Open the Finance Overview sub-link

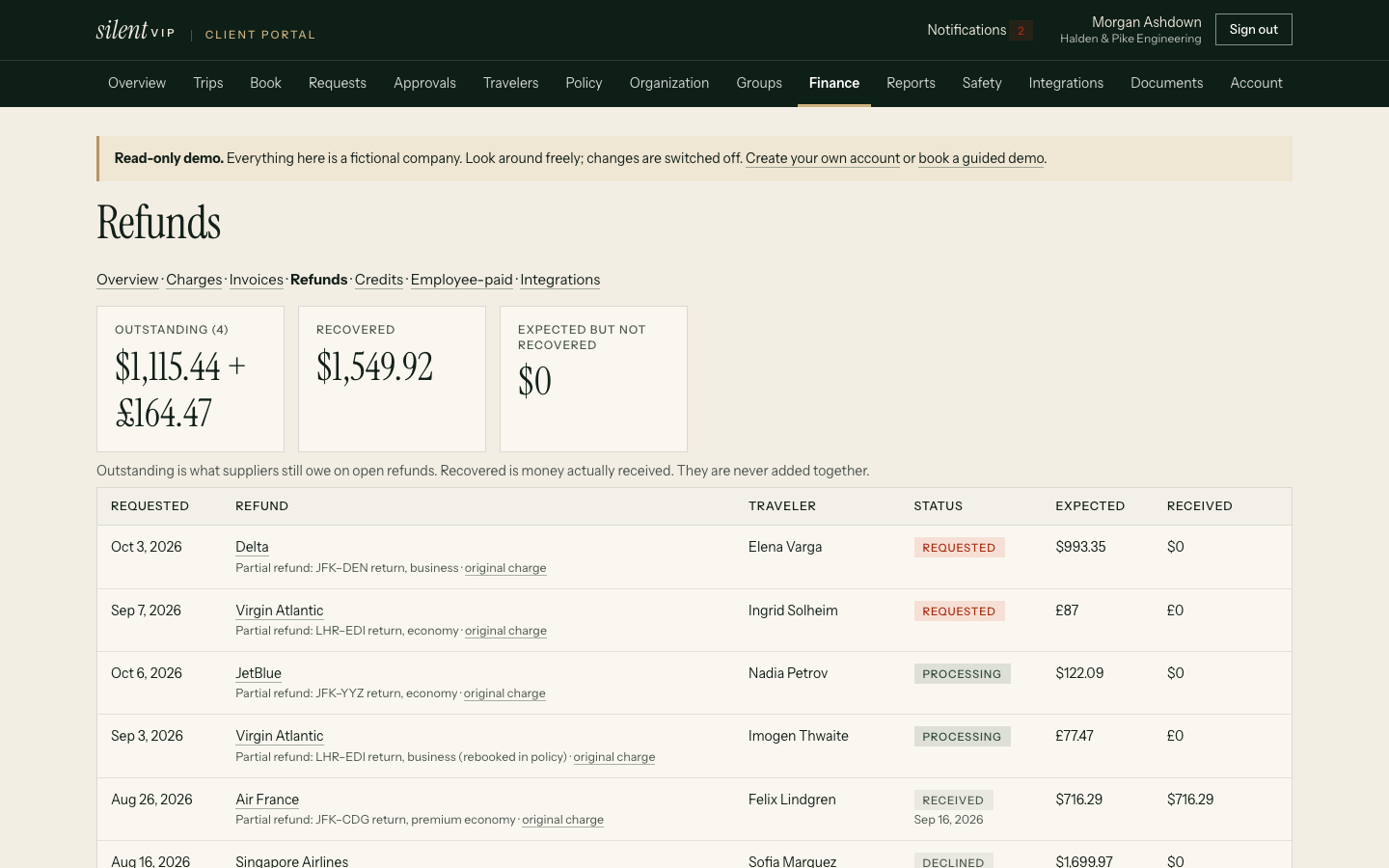coord(127,280)
